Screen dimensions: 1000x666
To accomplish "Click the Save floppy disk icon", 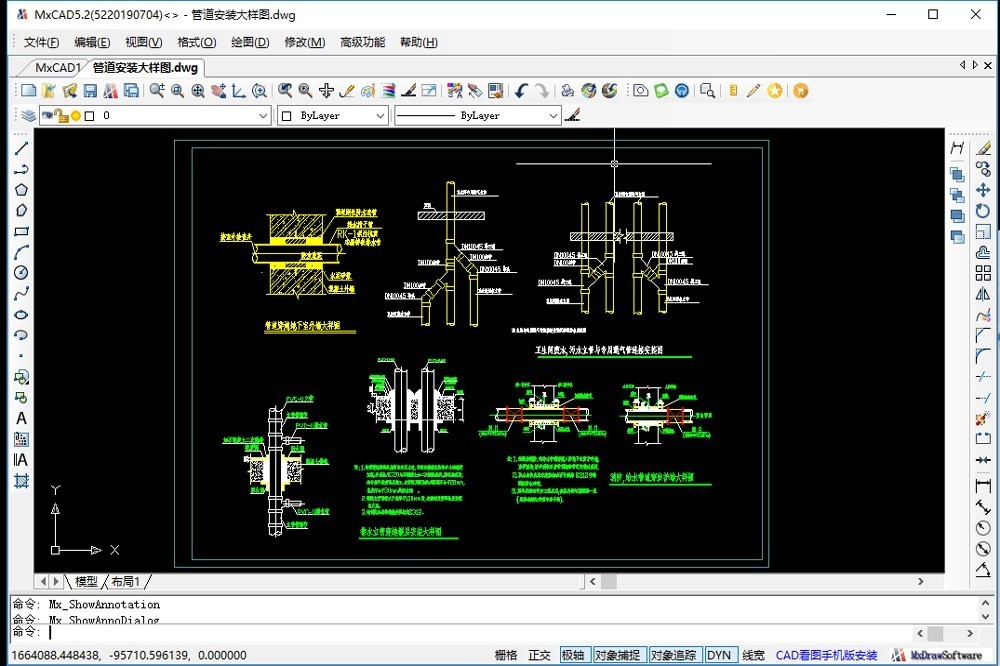I will coord(90,91).
